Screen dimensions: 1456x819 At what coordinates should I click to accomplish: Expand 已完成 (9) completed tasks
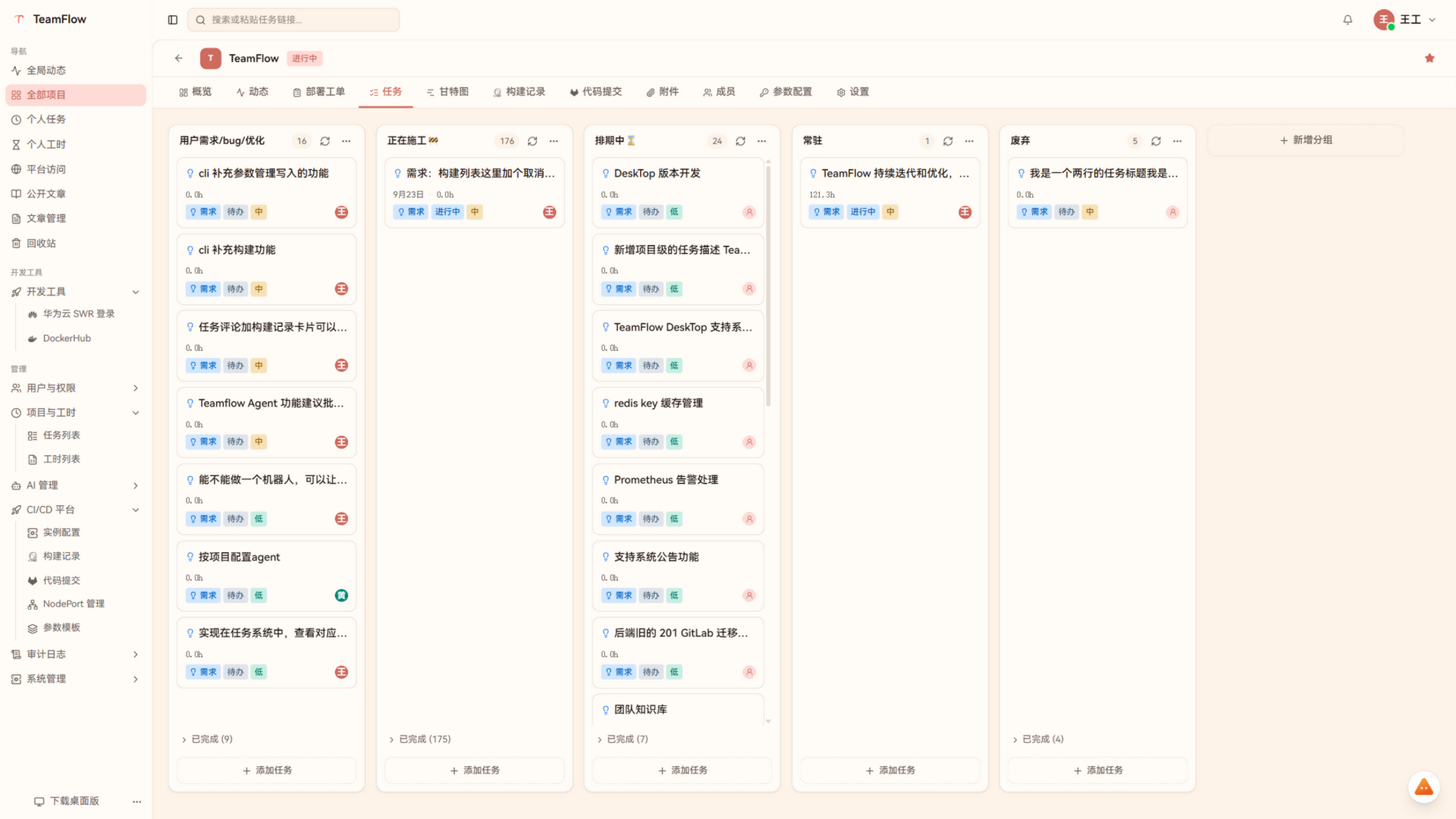[207, 739]
